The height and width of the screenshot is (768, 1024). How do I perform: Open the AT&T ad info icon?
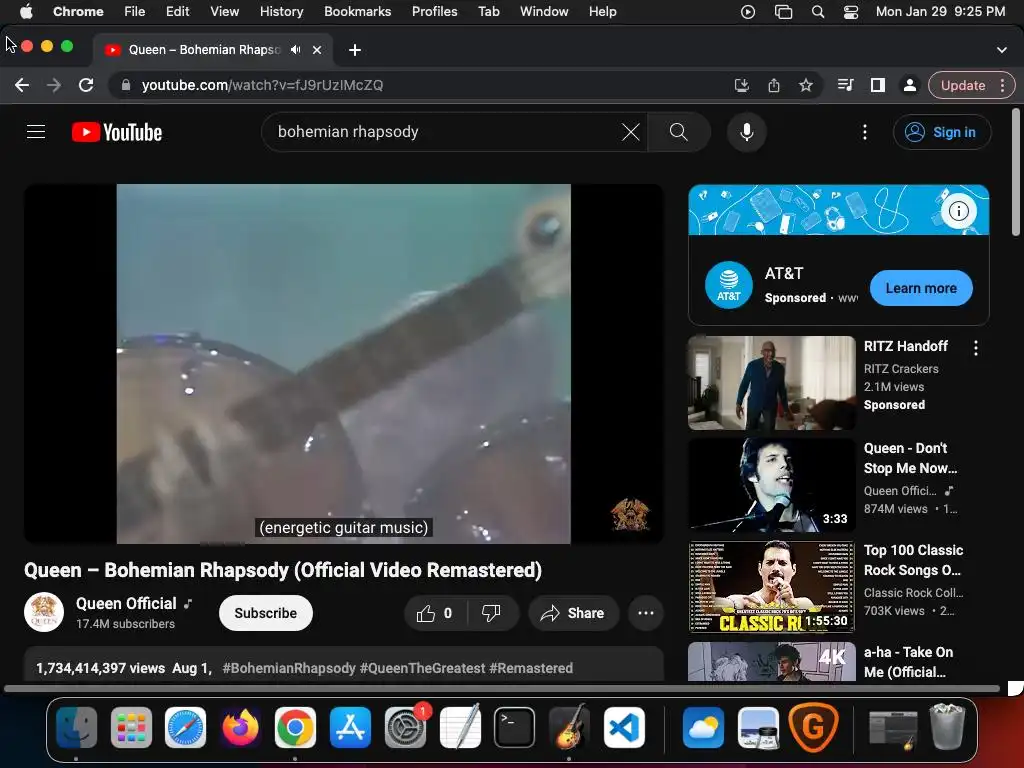click(x=958, y=211)
